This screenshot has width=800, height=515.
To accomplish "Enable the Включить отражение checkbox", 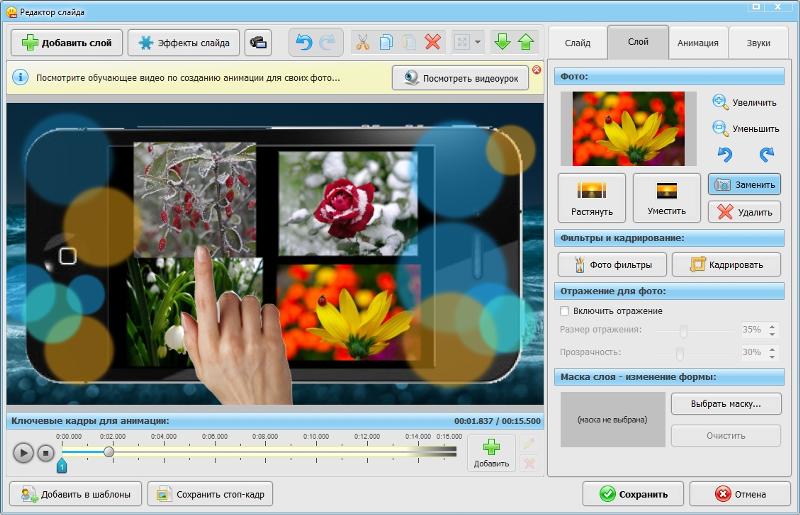I will point(564,311).
